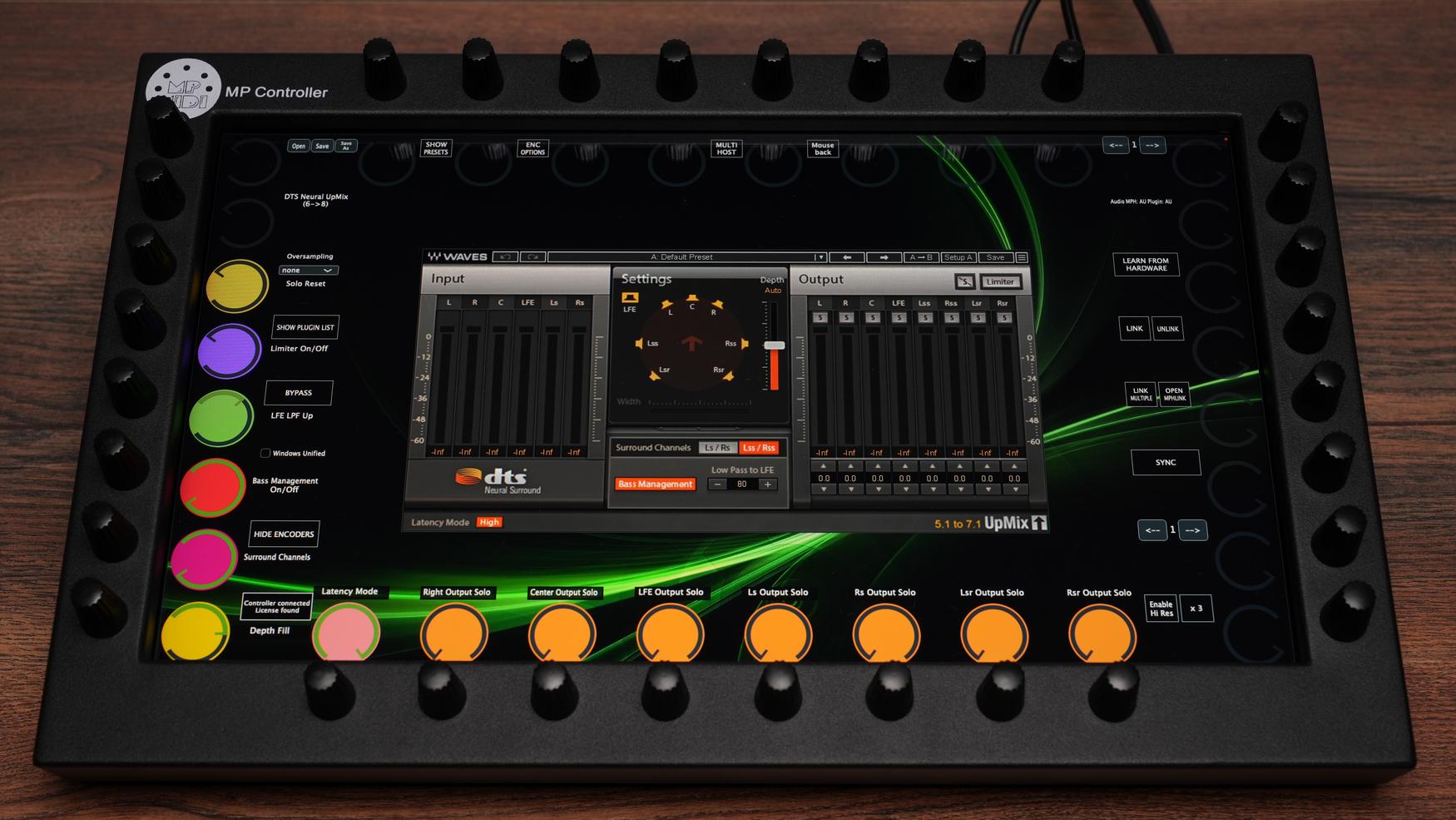
Task: Enable the Windows Unified checkbox
Action: click(265, 453)
